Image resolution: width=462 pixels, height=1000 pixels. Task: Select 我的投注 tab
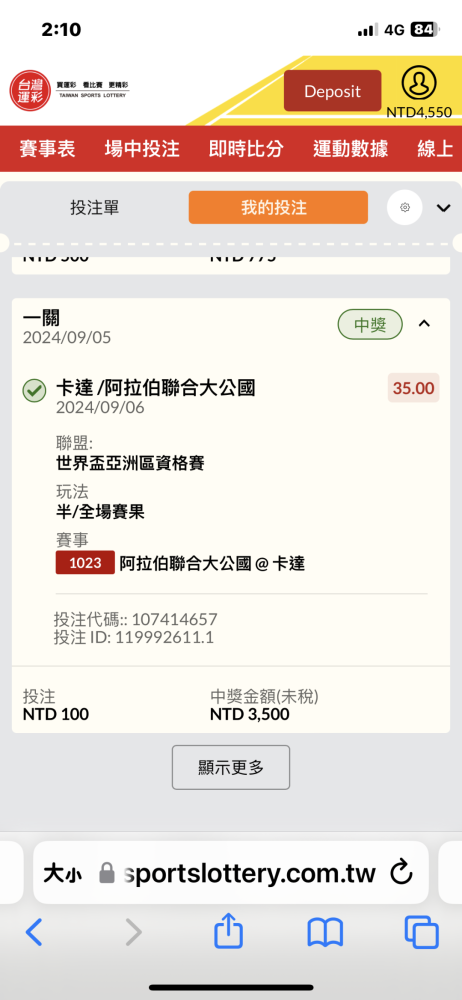click(278, 207)
